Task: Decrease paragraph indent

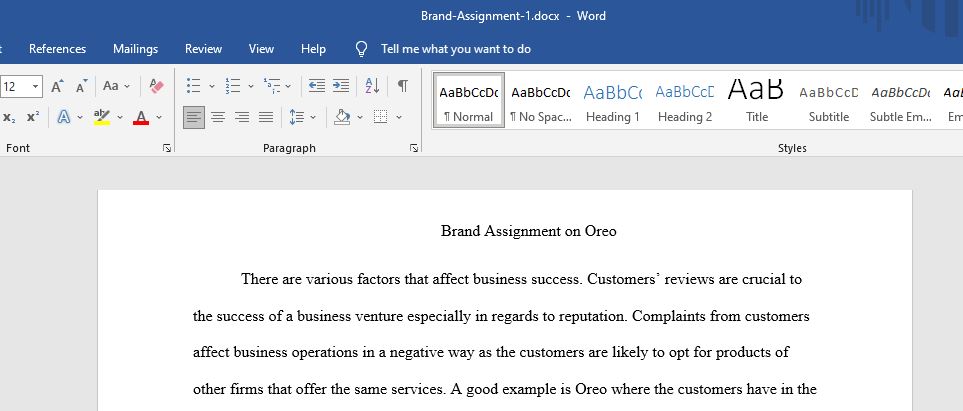Action: pos(317,86)
